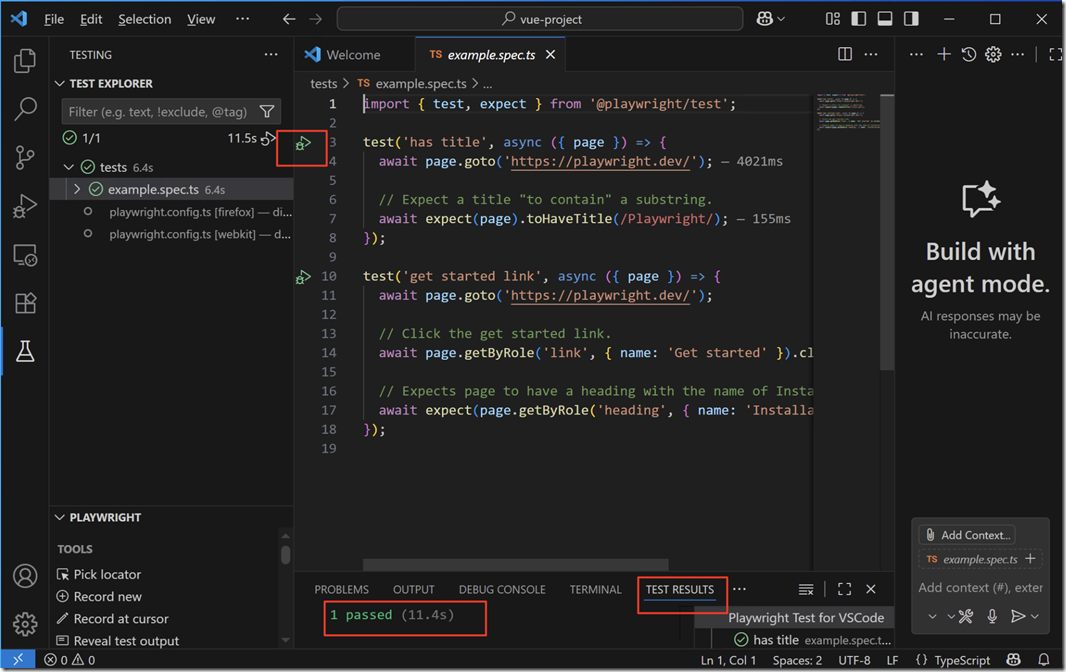
Task: Toggle bottom panel visibility in title bar
Action: click(884, 19)
